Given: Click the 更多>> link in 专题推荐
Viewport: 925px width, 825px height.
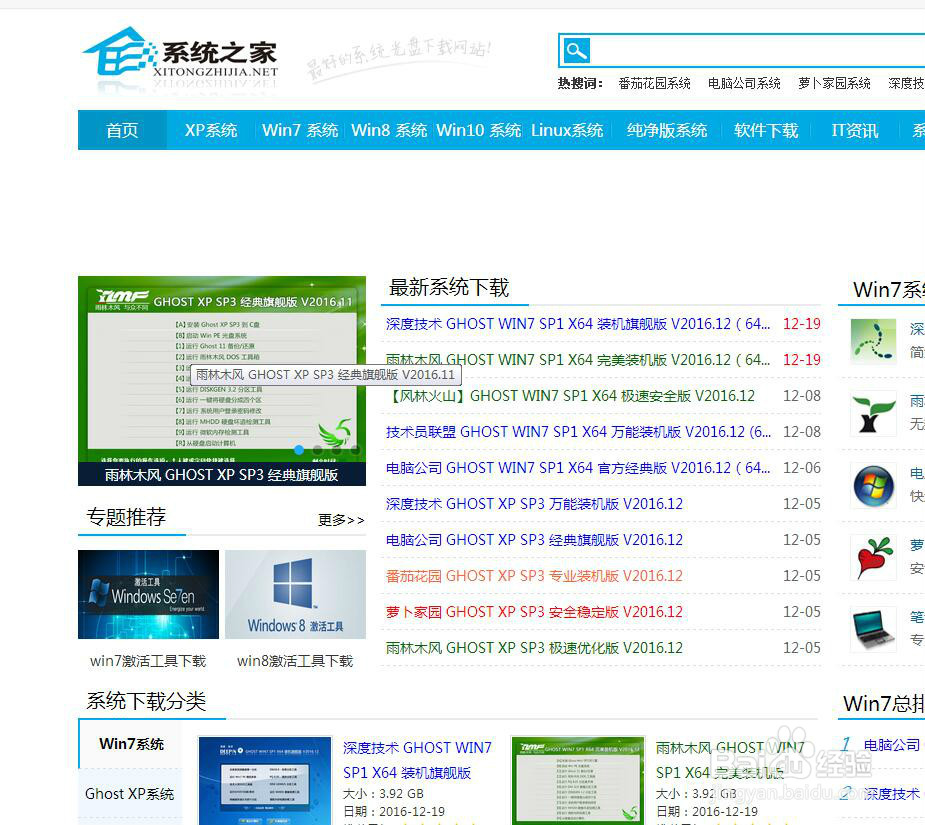Looking at the screenshot, I should (x=340, y=520).
